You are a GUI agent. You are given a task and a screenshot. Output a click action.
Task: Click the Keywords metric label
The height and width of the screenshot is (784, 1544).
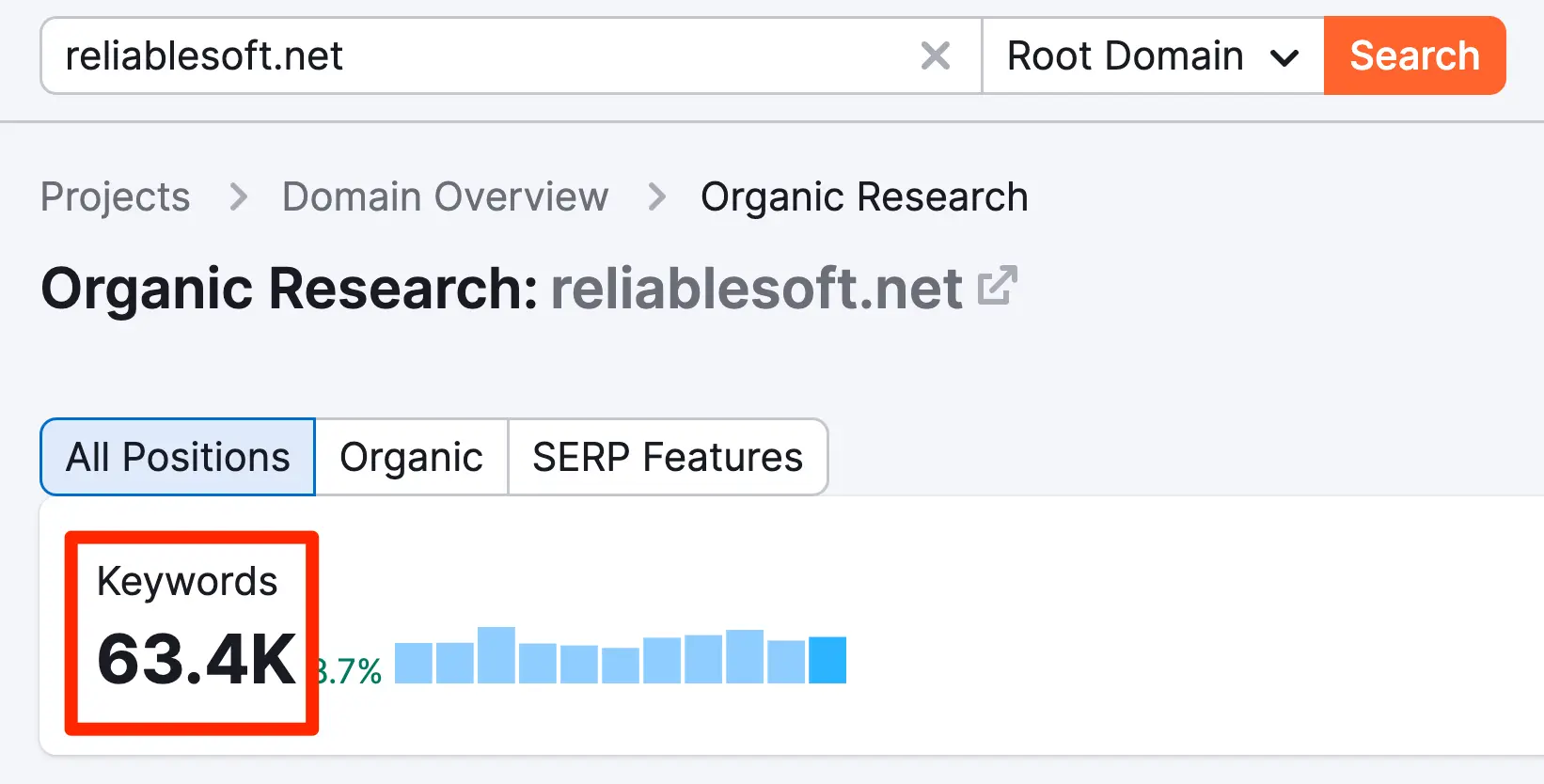(x=187, y=582)
